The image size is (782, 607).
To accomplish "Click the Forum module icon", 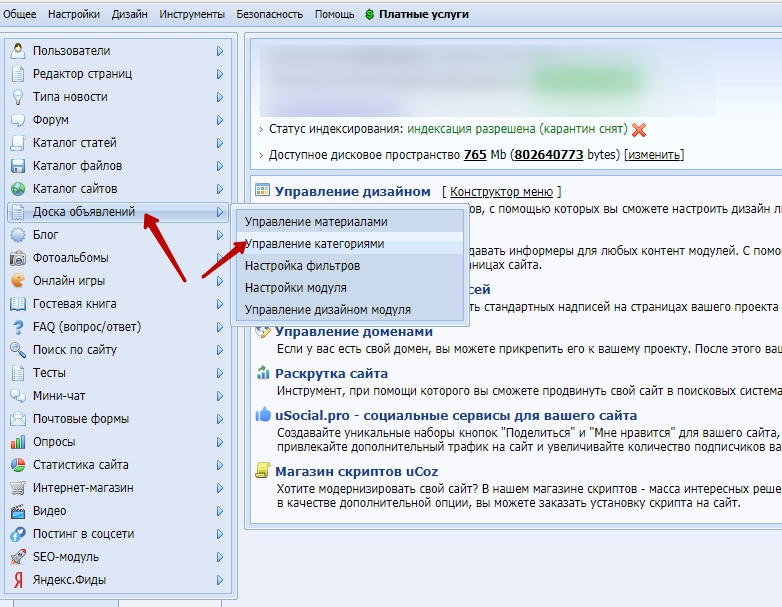I will click(18, 120).
